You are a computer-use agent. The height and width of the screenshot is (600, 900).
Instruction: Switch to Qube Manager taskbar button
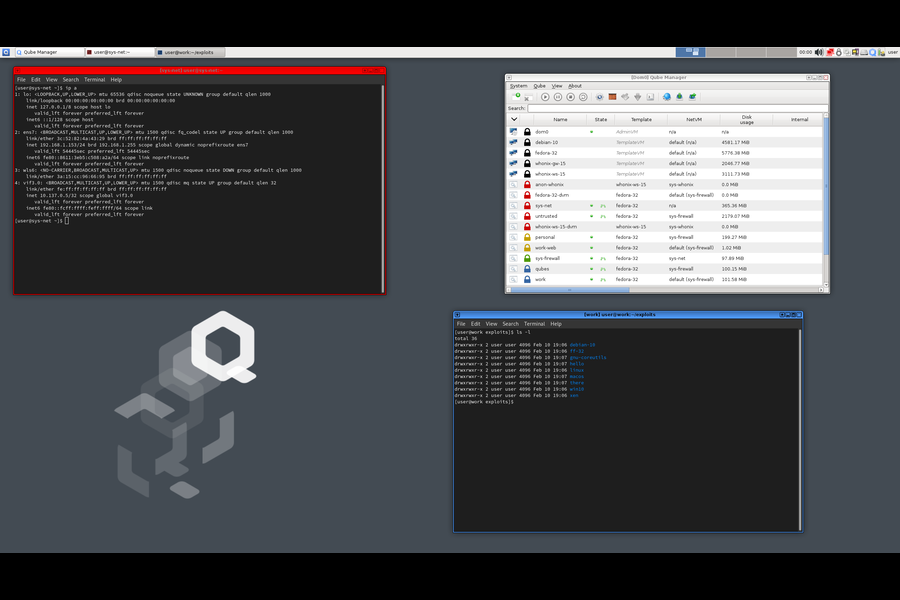coord(49,52)
